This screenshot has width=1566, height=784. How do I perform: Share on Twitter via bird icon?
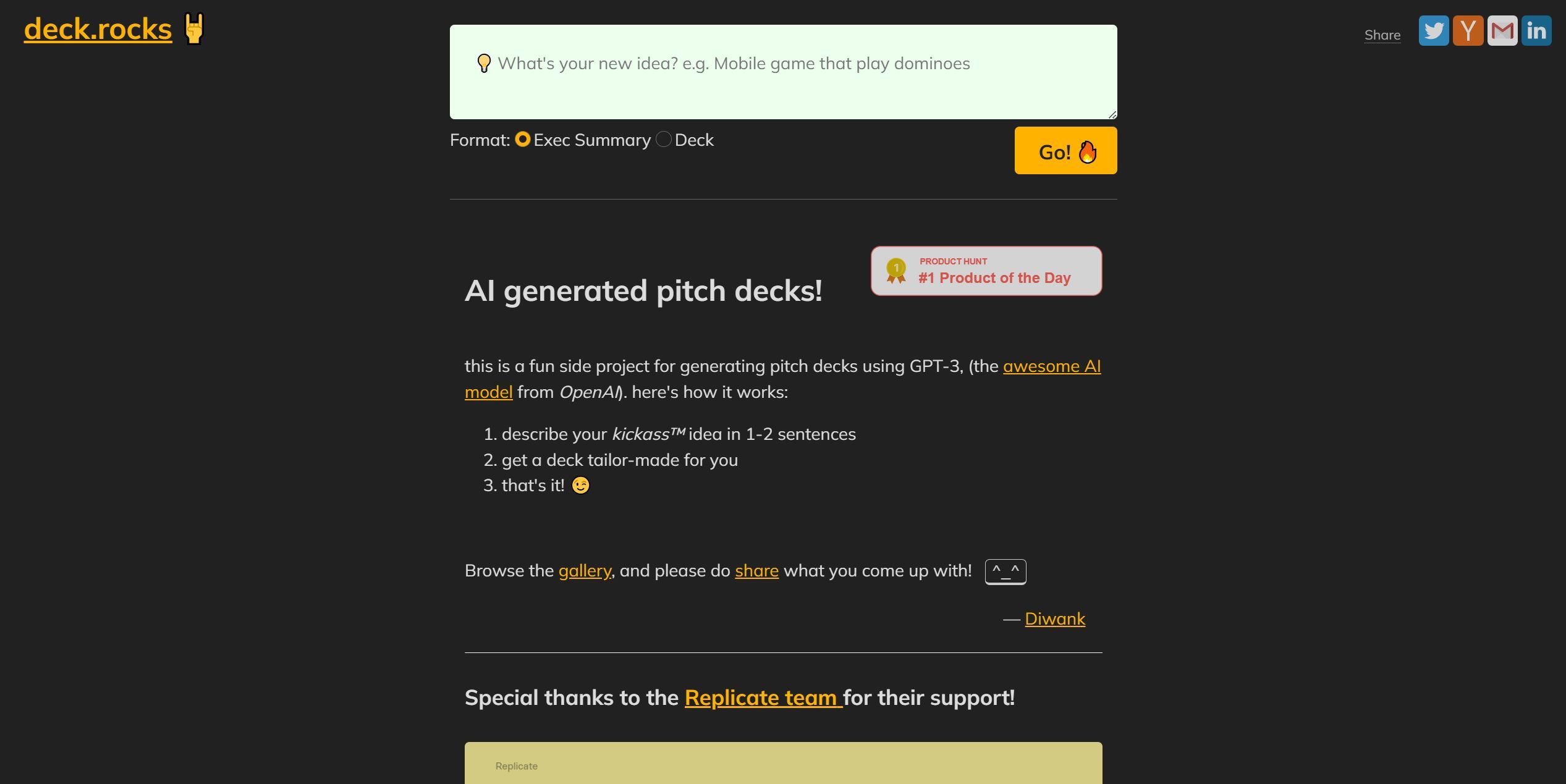[x=1433, y=31]
